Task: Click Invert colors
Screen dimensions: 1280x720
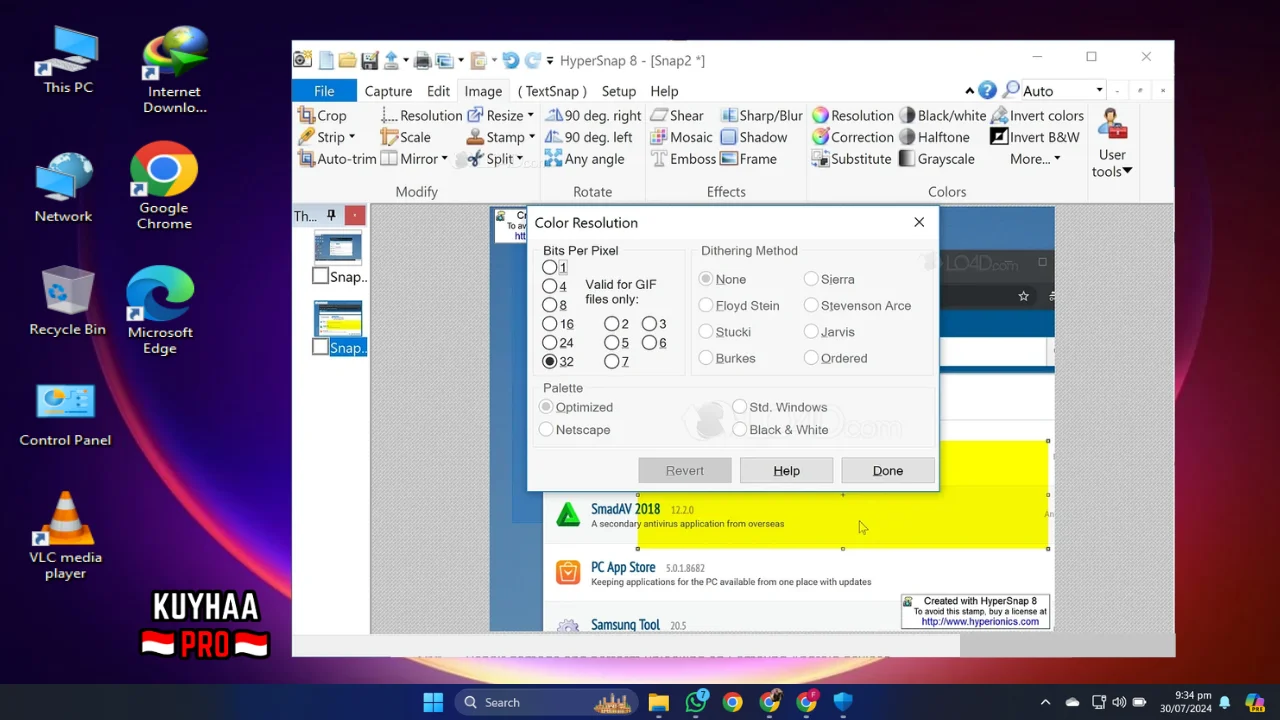Action: coord(1037,116)
